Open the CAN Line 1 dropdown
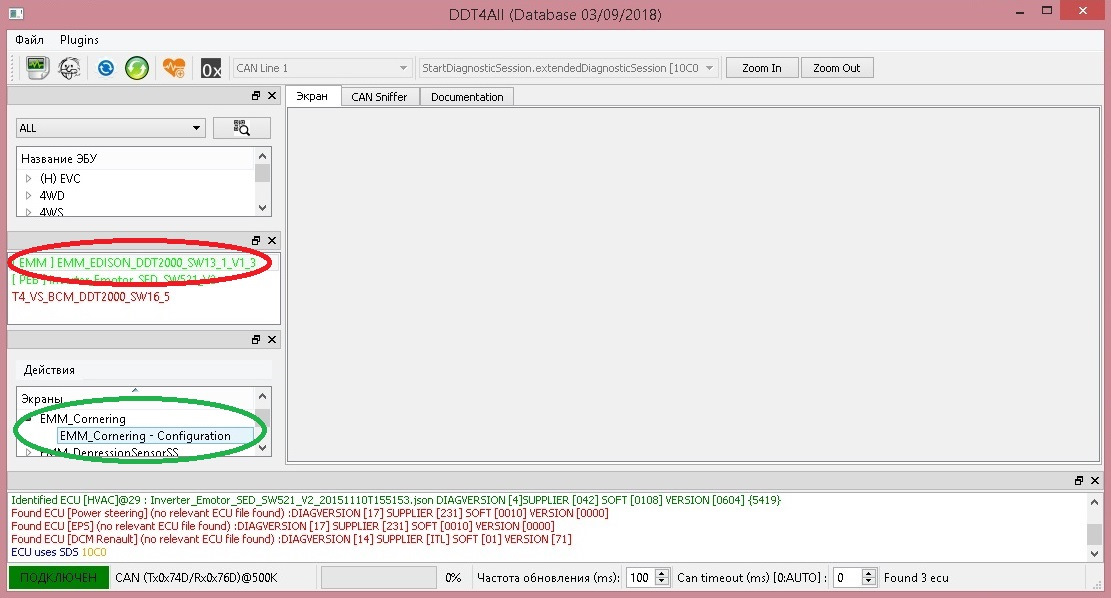This screenshot has width=1111, height=598. click(x=322, y=68)
